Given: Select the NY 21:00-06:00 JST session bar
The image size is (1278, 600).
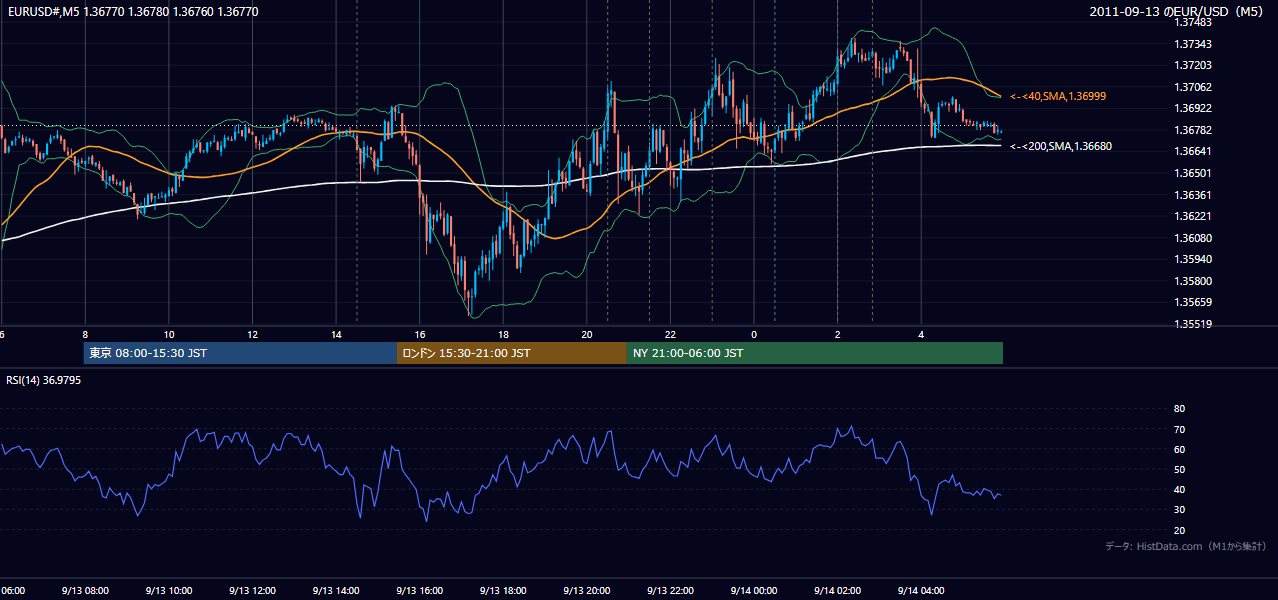Looking at the screenshot, I should [x=815, y=353].
